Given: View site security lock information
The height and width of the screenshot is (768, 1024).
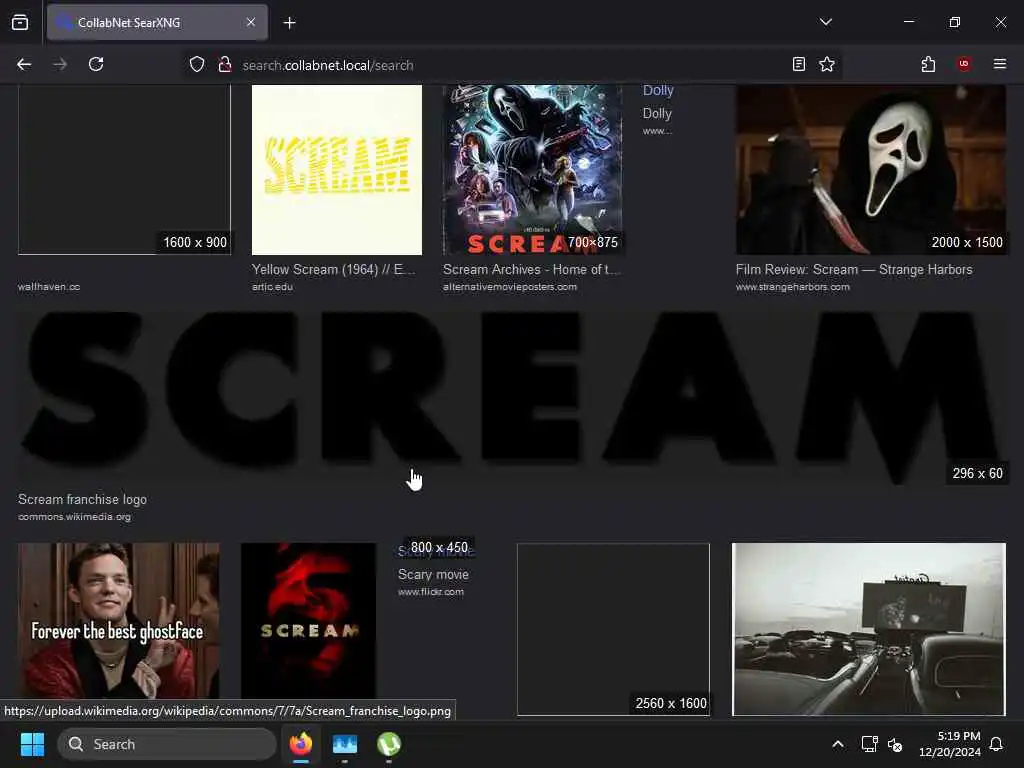Looking at the screenshot, I should point(225,65).
